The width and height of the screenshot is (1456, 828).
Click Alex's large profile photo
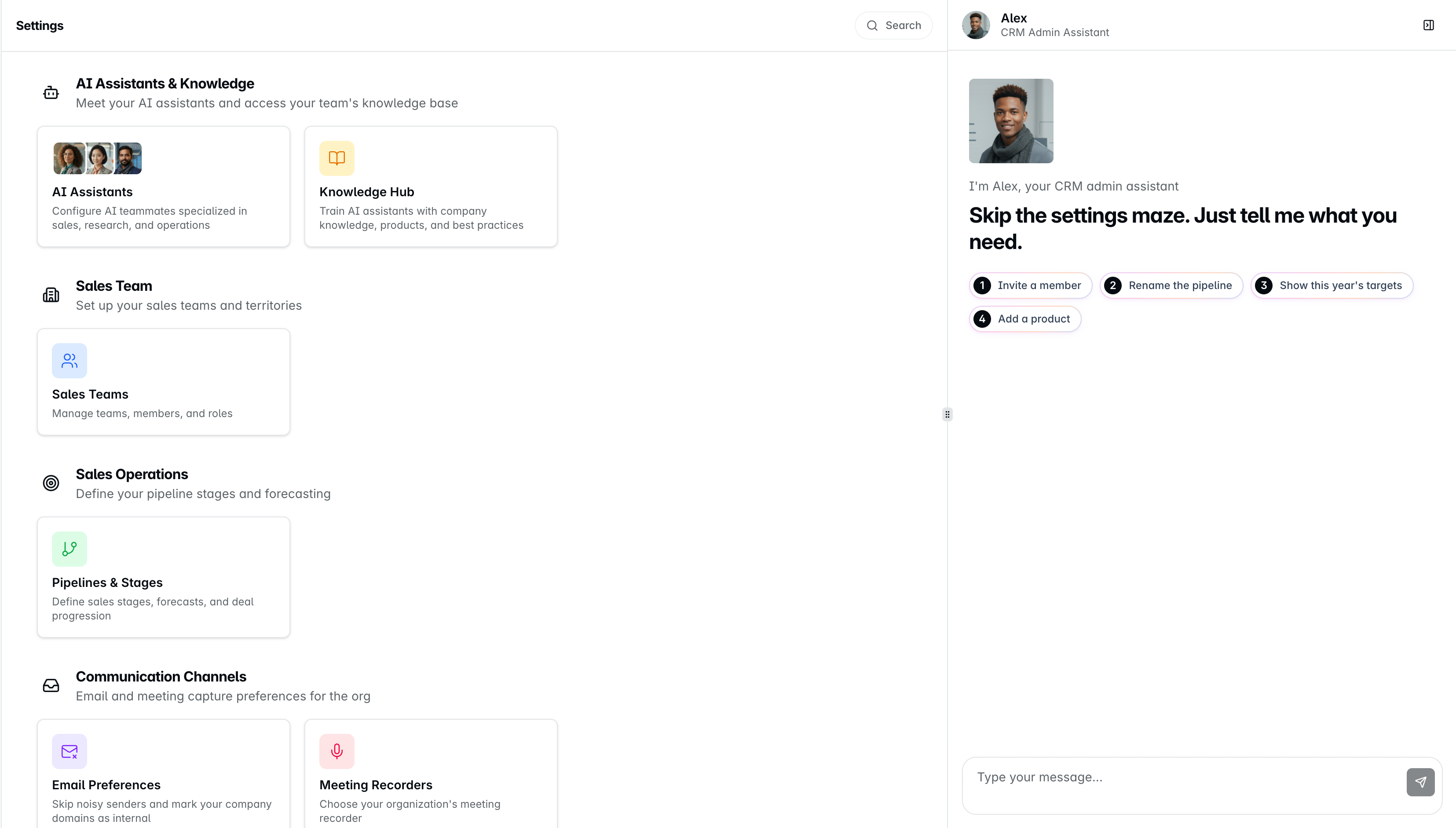click(1011, 121)
